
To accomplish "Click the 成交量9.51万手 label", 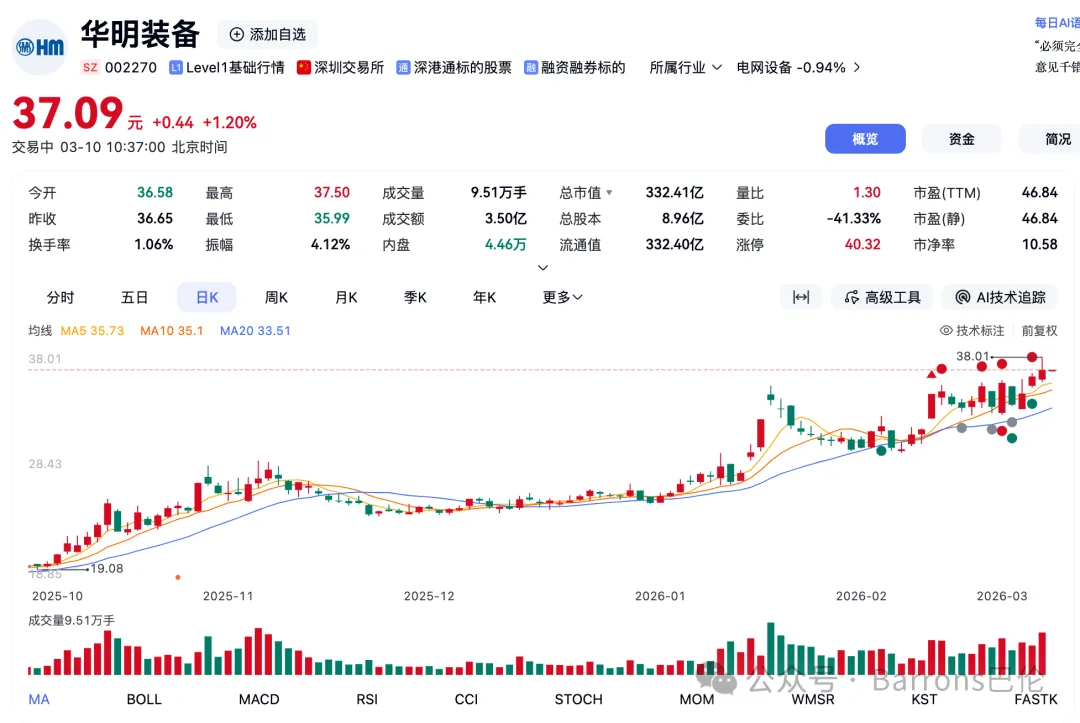I will click(71, 620).
